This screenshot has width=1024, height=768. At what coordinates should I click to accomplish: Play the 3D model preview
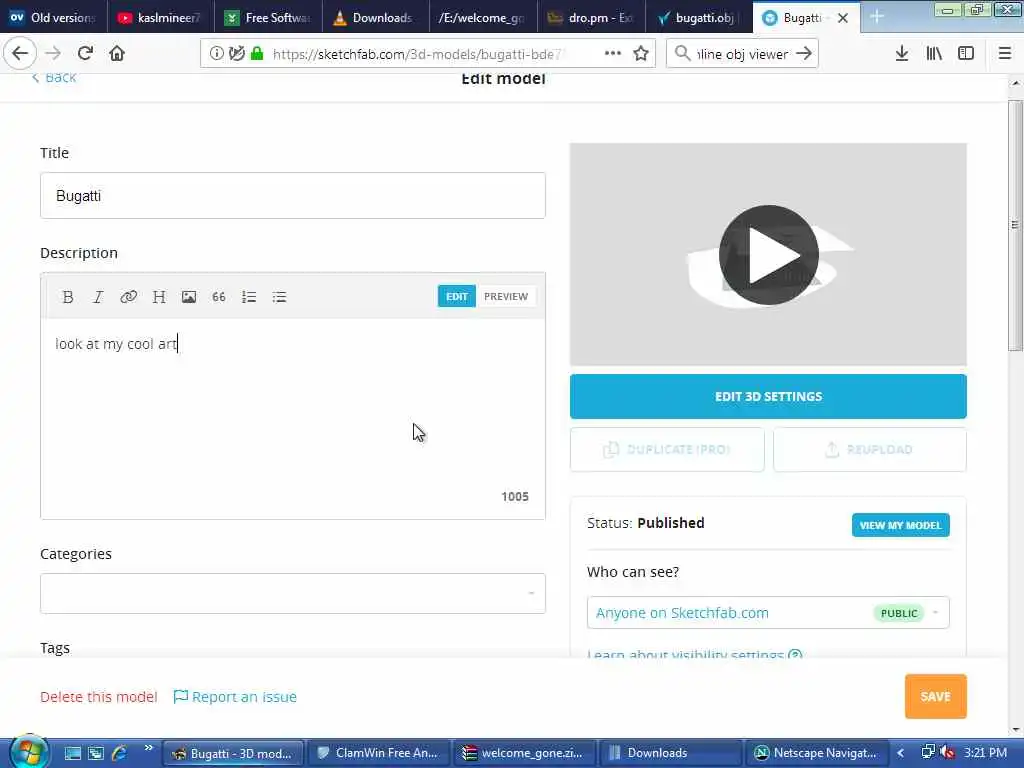point(769,255)
